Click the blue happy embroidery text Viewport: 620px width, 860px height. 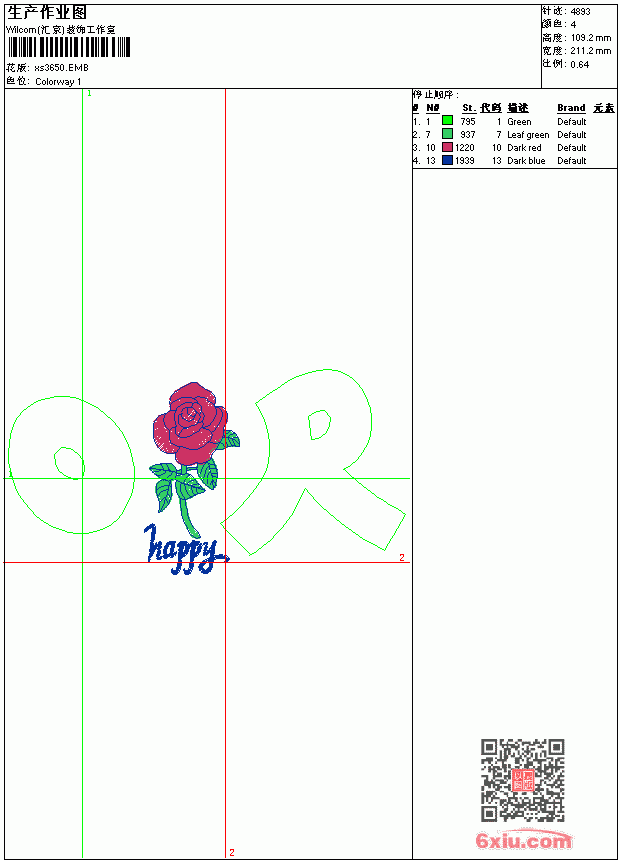coord(186,550)
